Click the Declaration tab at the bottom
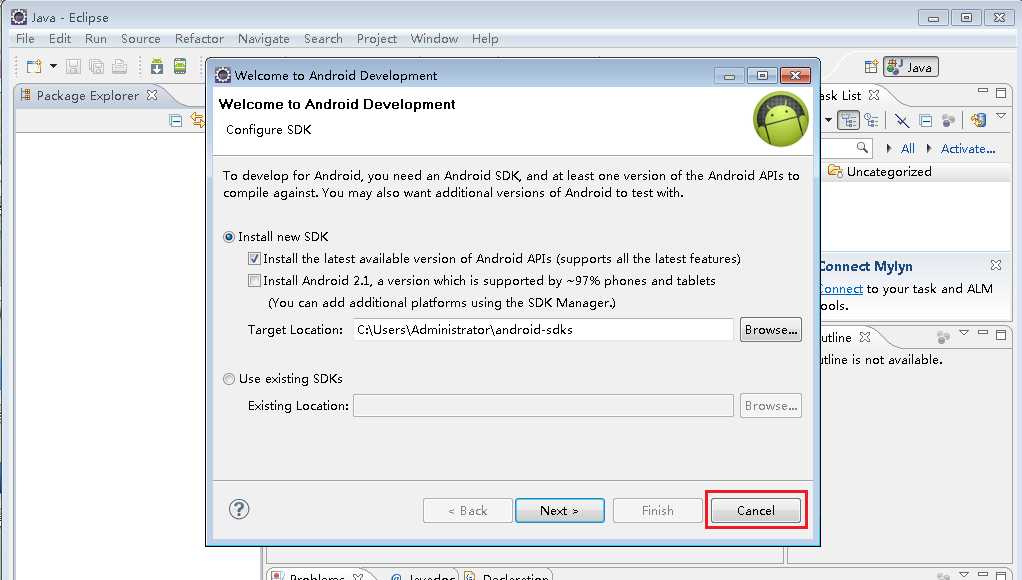 point(508,575)
